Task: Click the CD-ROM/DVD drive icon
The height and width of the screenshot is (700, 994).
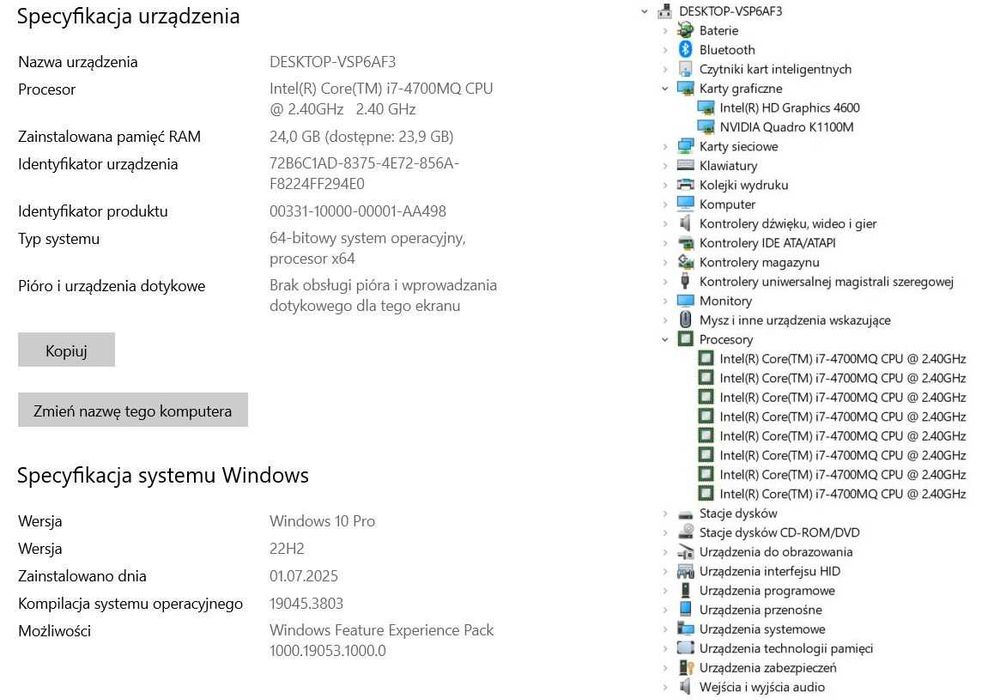Action: click(x=685, y=532)
